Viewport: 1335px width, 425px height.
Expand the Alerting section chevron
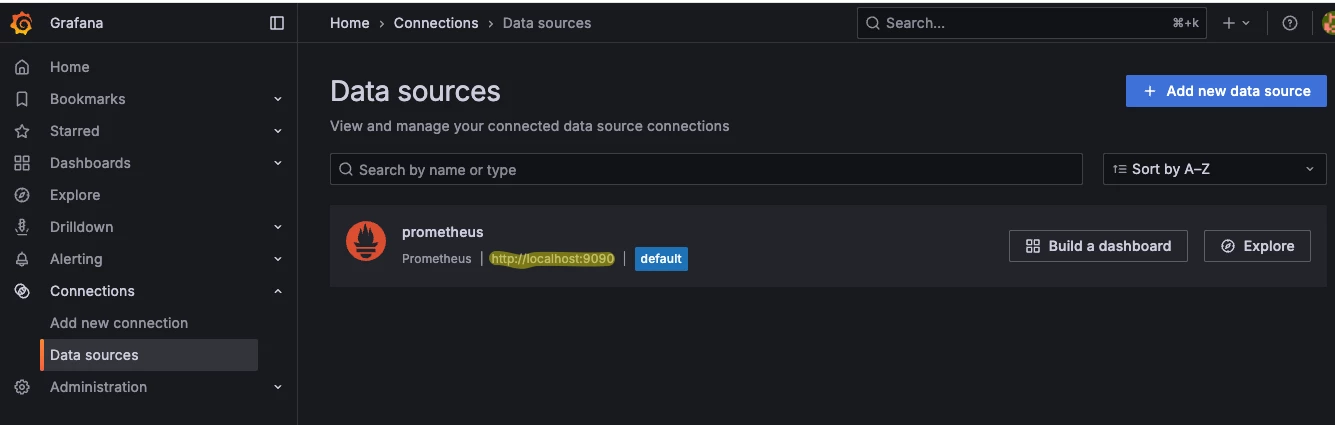tap(278, 259)
